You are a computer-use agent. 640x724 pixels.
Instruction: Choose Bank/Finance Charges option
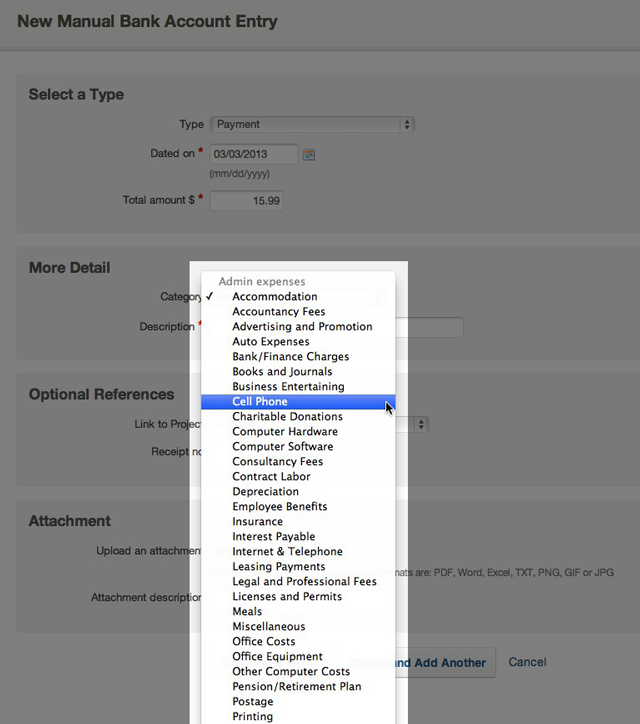pyautogui.click(x=290, y=357)
